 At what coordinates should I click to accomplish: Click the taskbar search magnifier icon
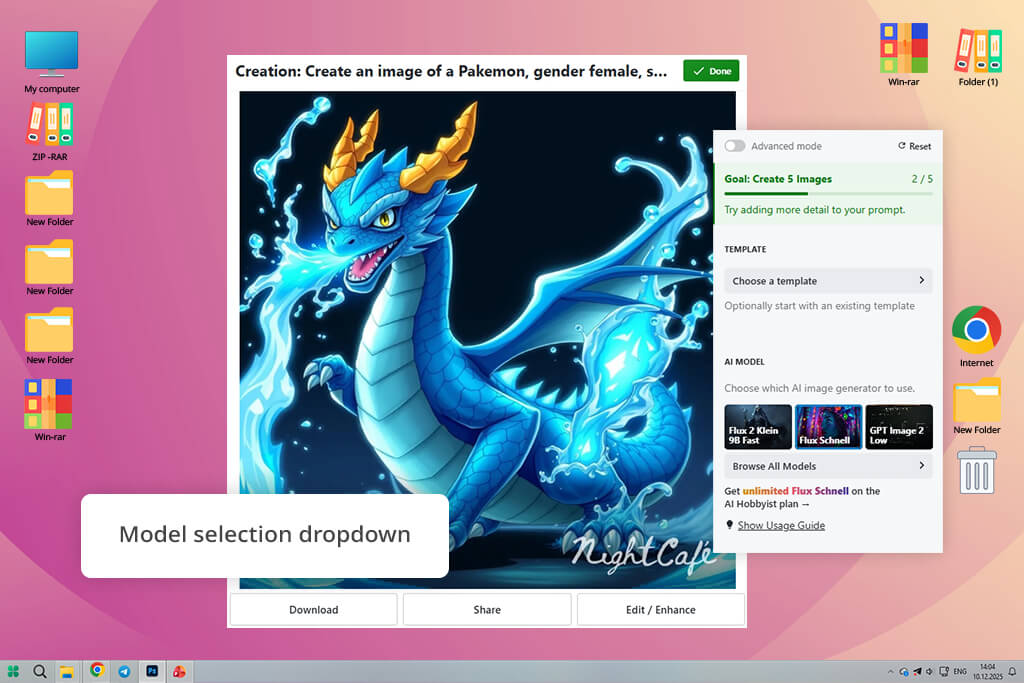click(x=40, y=671)
